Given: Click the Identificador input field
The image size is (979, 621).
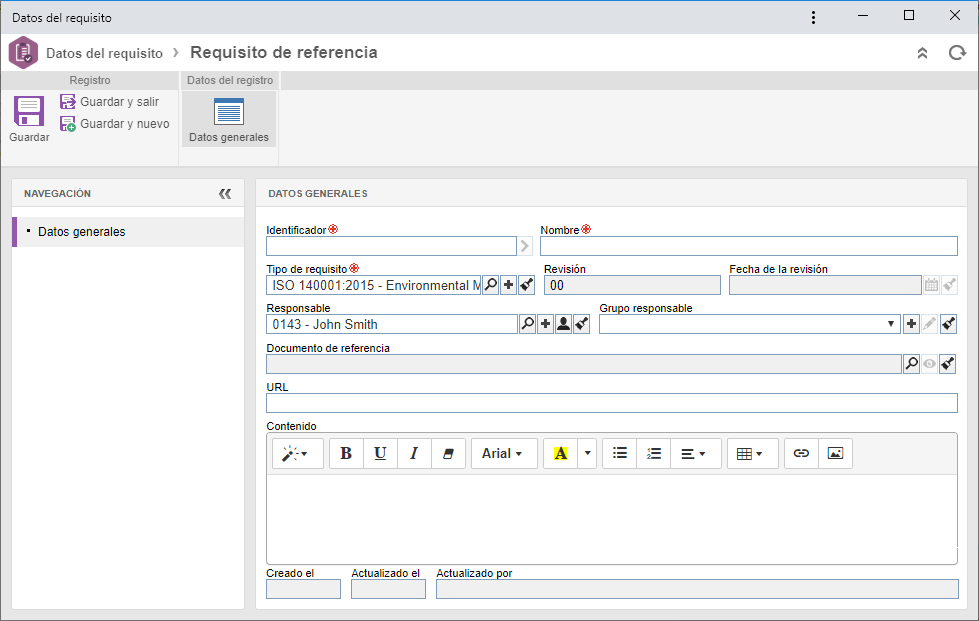Looking at the screenshot, I should [391, 246].
